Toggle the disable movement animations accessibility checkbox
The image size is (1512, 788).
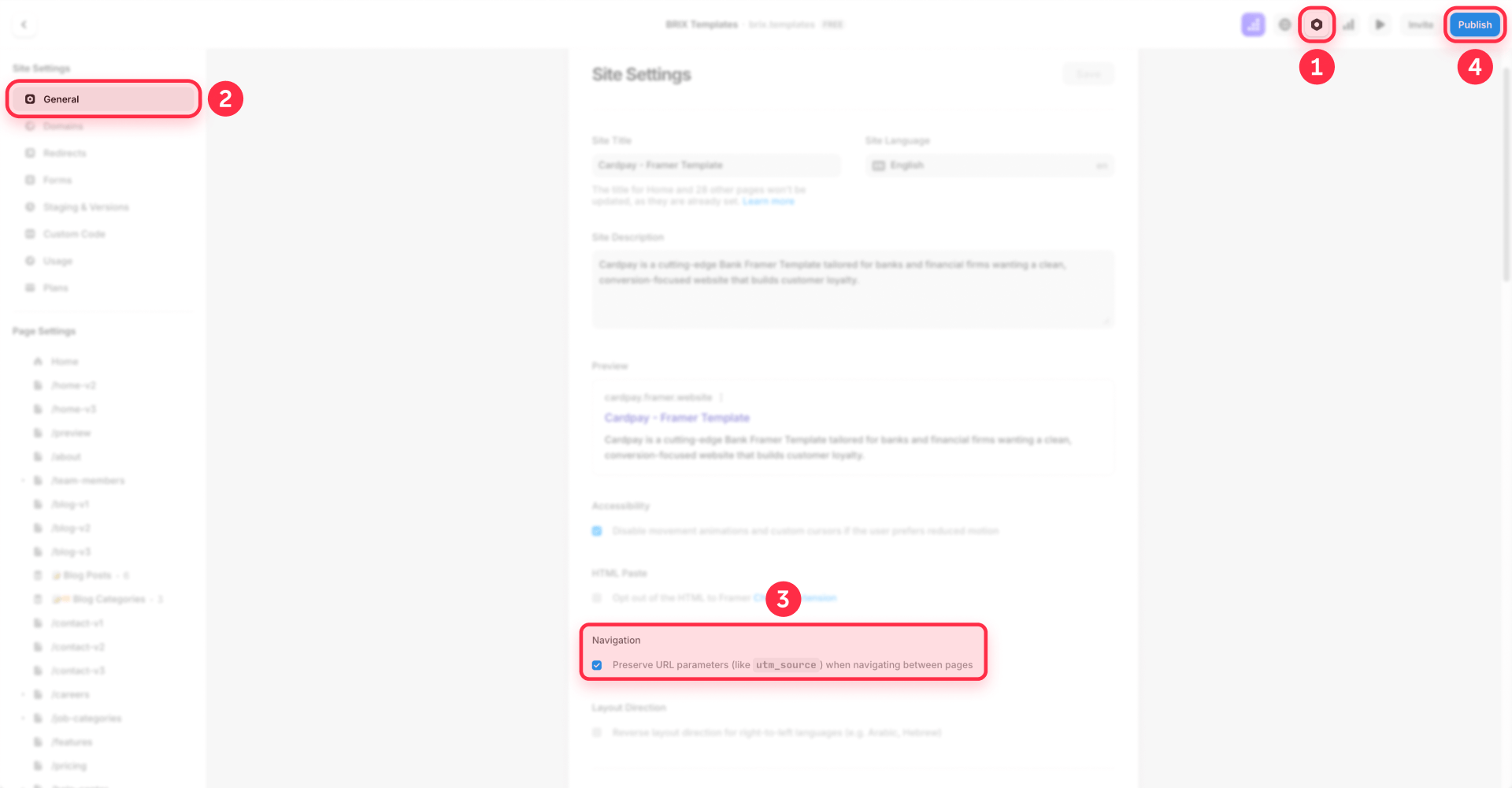(597, 531)
